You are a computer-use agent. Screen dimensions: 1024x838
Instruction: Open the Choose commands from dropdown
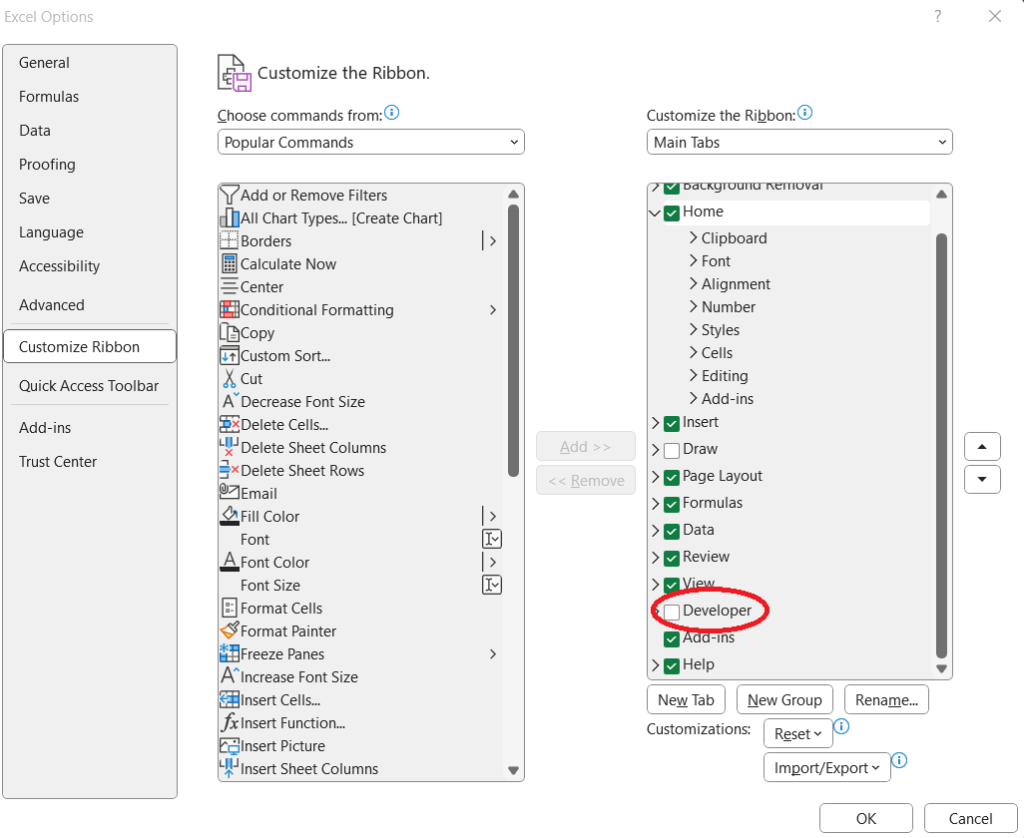click(x=370, y=142)
